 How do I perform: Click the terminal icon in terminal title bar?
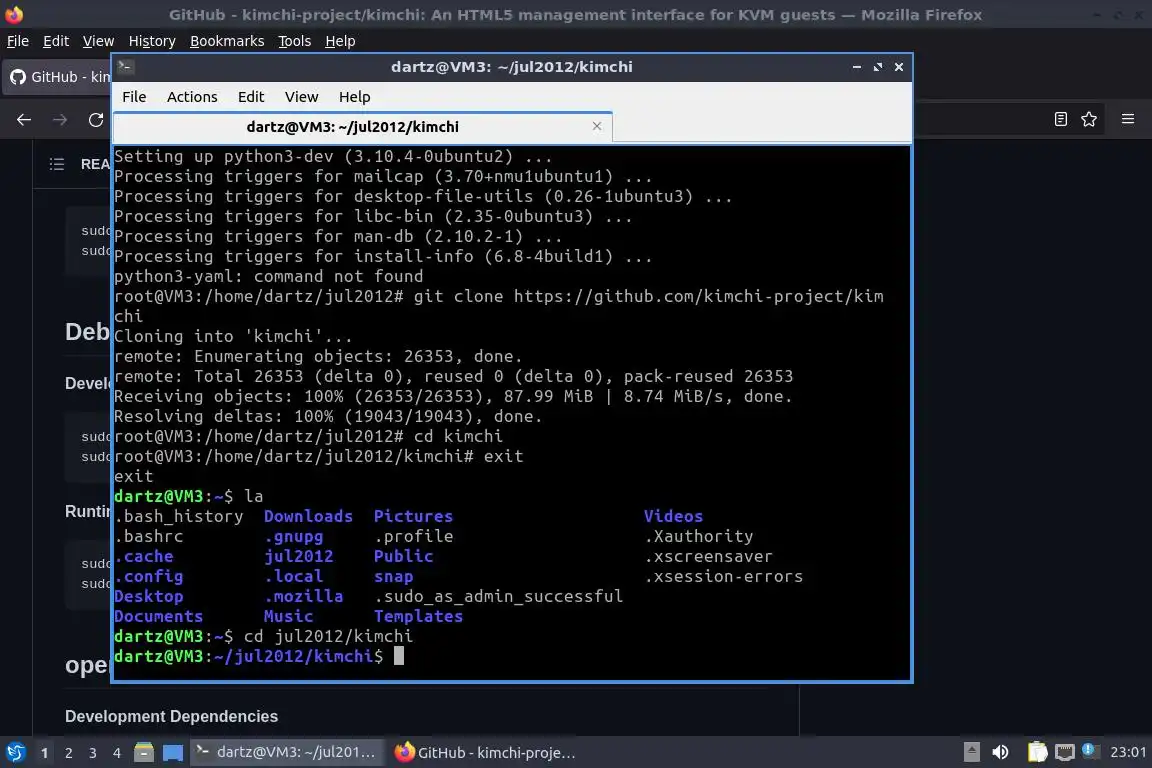(x=125, y=67)
